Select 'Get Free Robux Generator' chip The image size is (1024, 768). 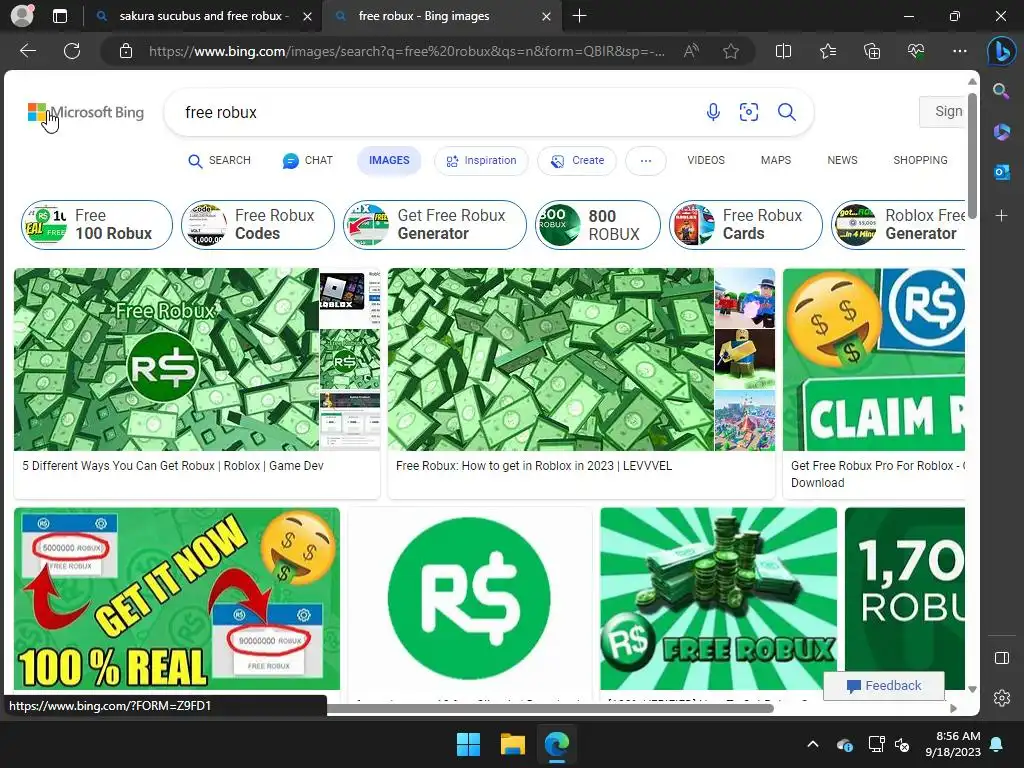click(x=434, y=225)
